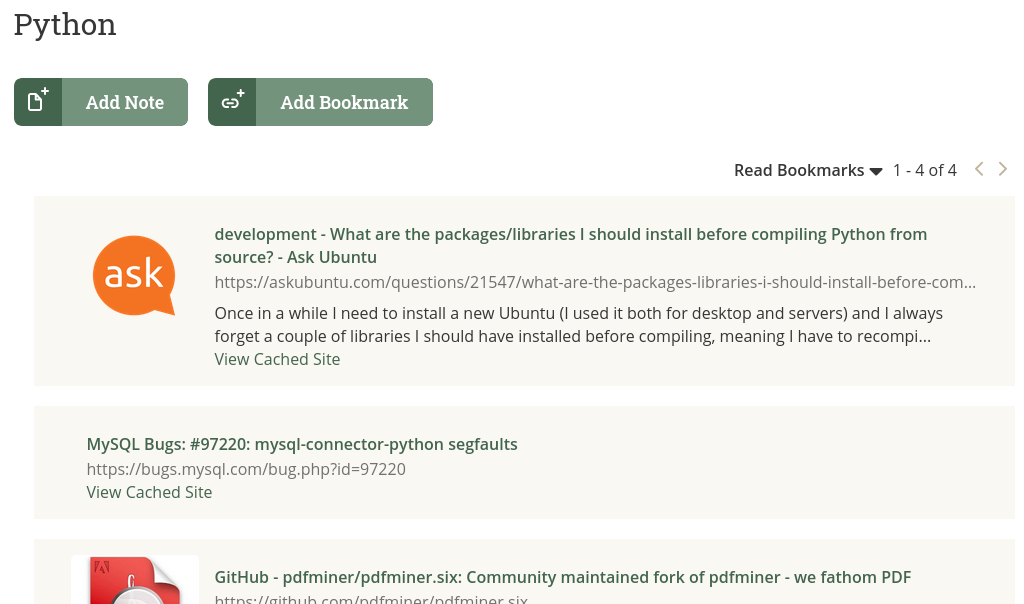Click the 1 - 4 of 4 pagination count

point(925,170)
